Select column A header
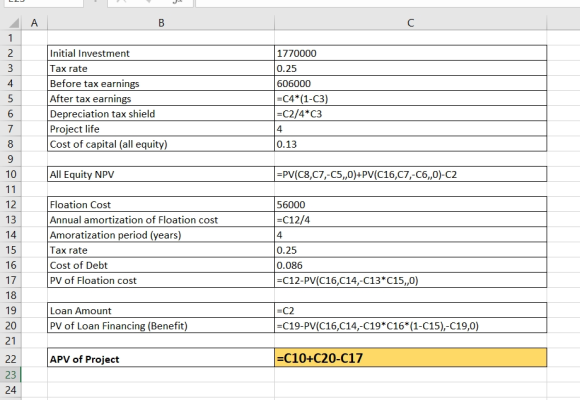The image size is (580, 400). pyautogui.click(x=34, y=23)
